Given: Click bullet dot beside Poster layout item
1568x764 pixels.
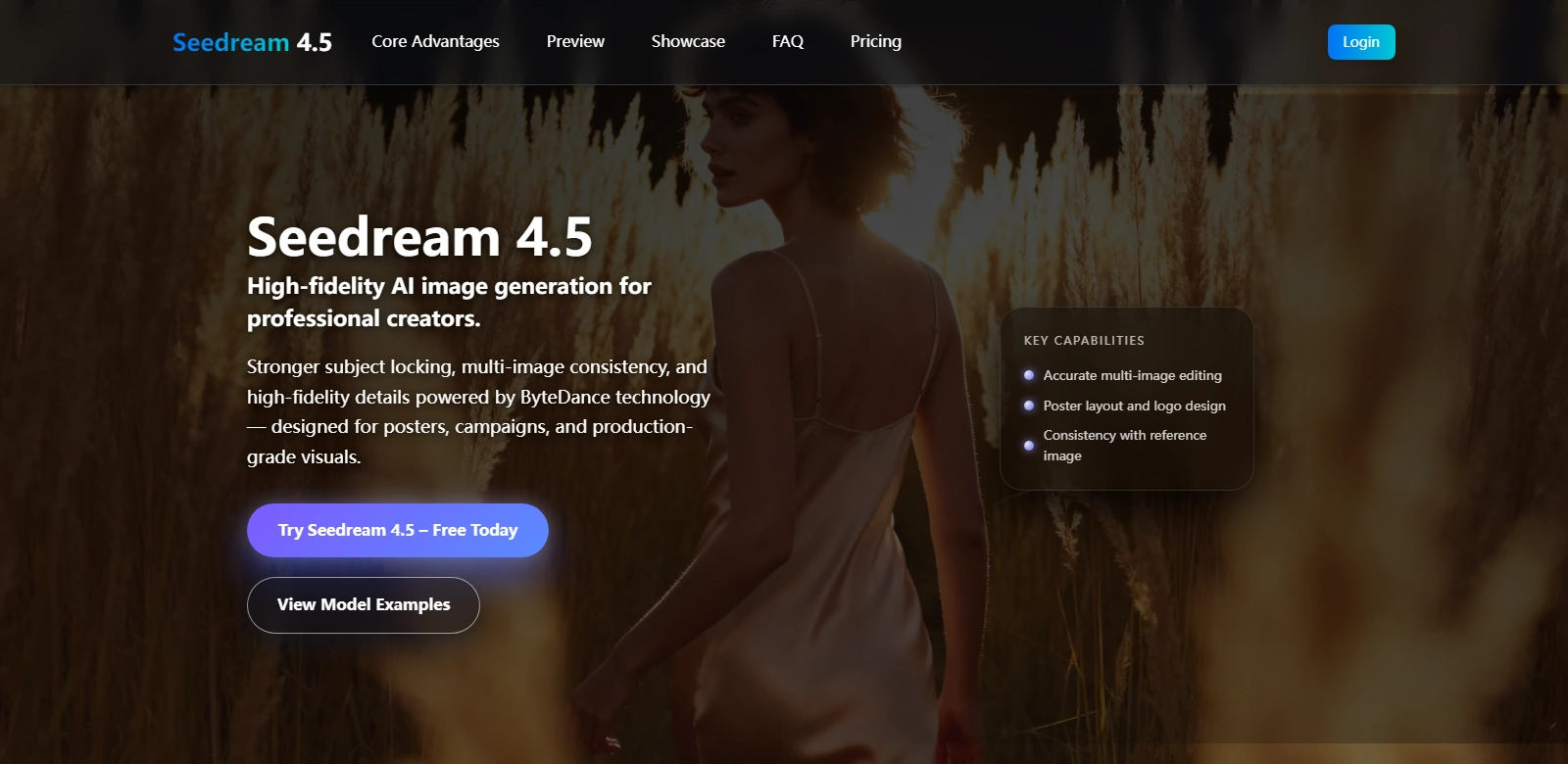Looking at the screenshot, I should click(x=1029, y=406).
